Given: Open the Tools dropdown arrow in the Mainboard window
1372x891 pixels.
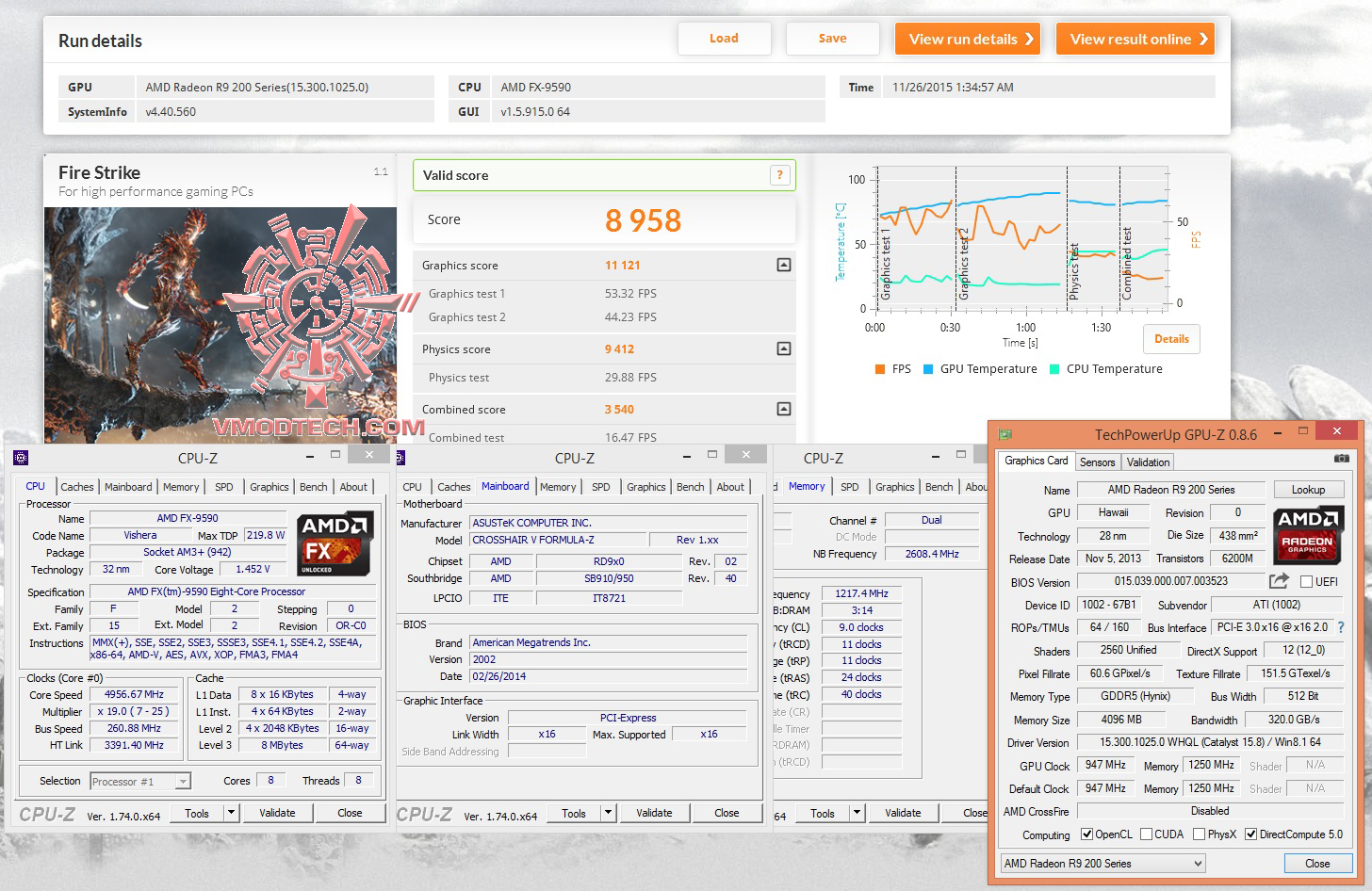Looking at the screenshot, I should point(608,813).
